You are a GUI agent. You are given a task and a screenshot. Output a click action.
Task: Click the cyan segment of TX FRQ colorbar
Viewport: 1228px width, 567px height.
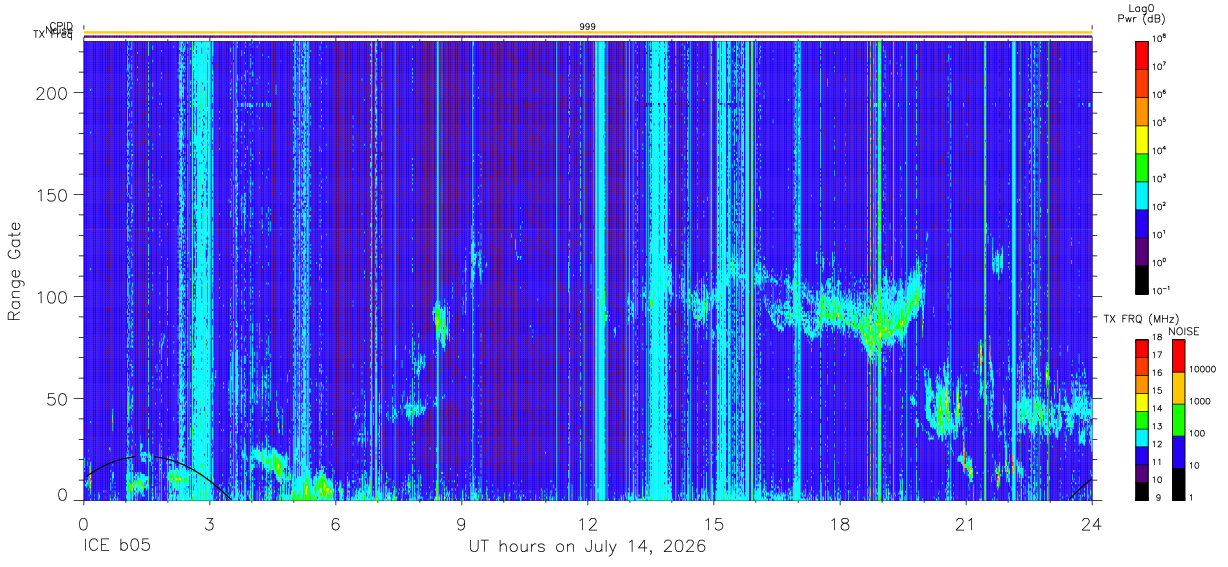pos(1142,438)
